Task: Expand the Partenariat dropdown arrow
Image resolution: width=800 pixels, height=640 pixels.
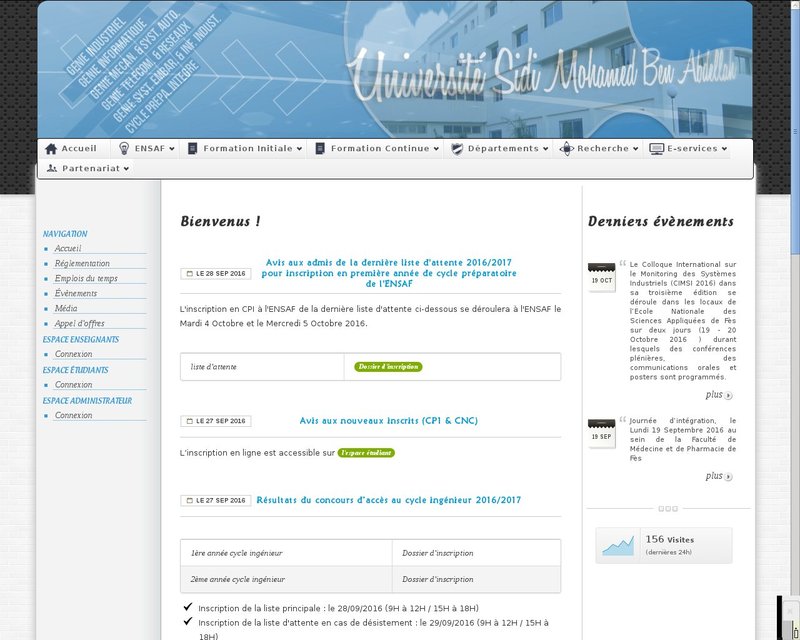Action: coord(126,168)
